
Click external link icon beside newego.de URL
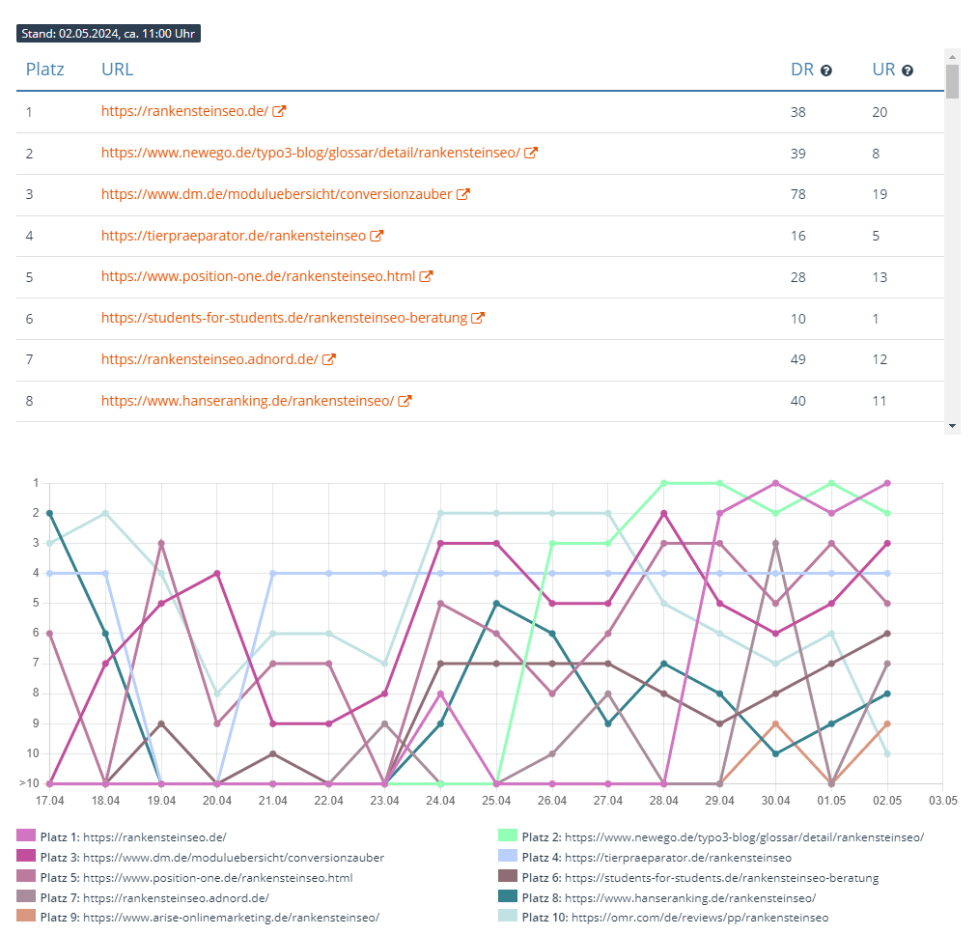(531, 153)
